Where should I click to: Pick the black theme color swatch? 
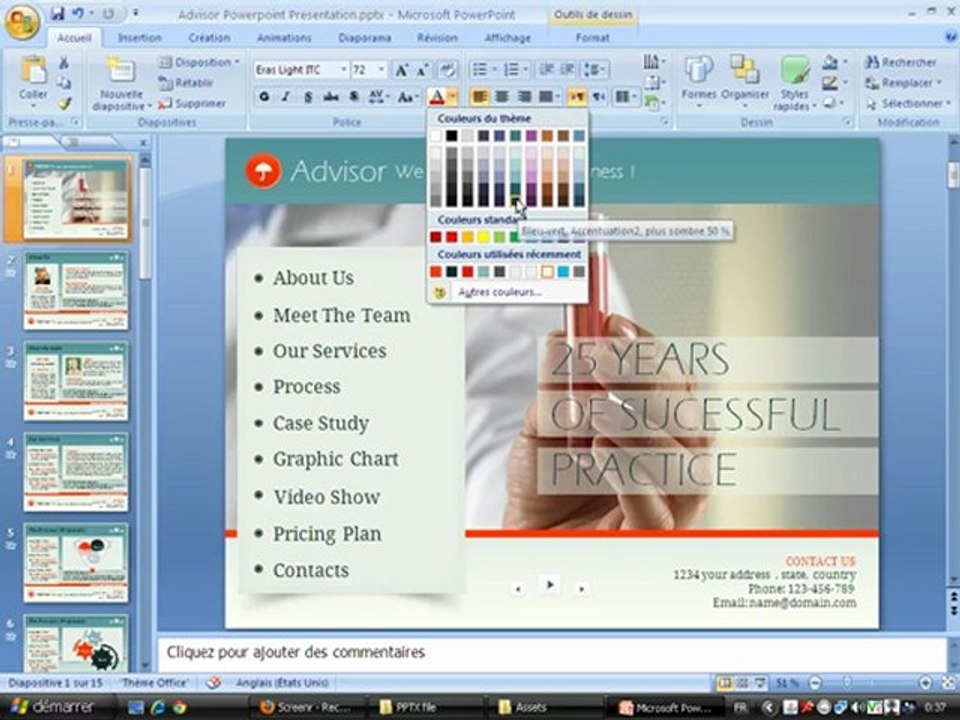pos(452,135)
